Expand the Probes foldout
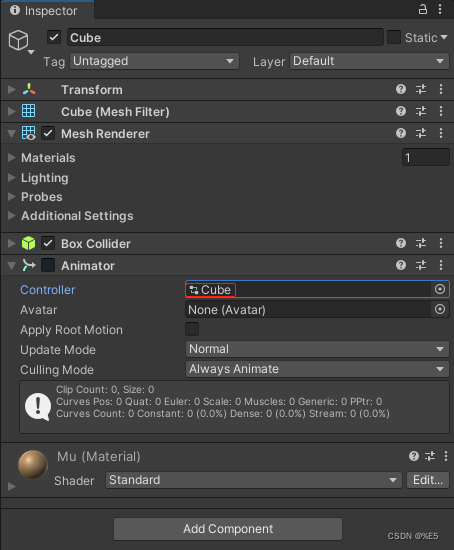This screenshot has height=550, width=454. click(12, 196)
